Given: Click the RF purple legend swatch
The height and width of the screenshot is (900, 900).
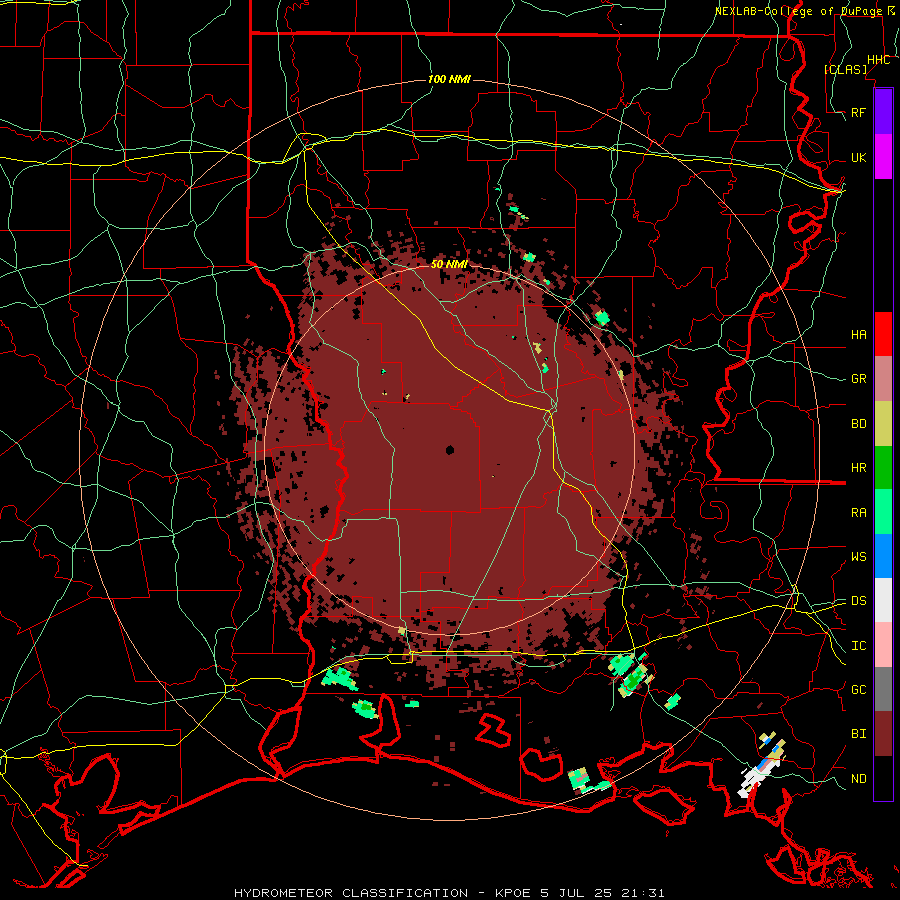Looking at the screenshot, I should click(x=883, y=112).
